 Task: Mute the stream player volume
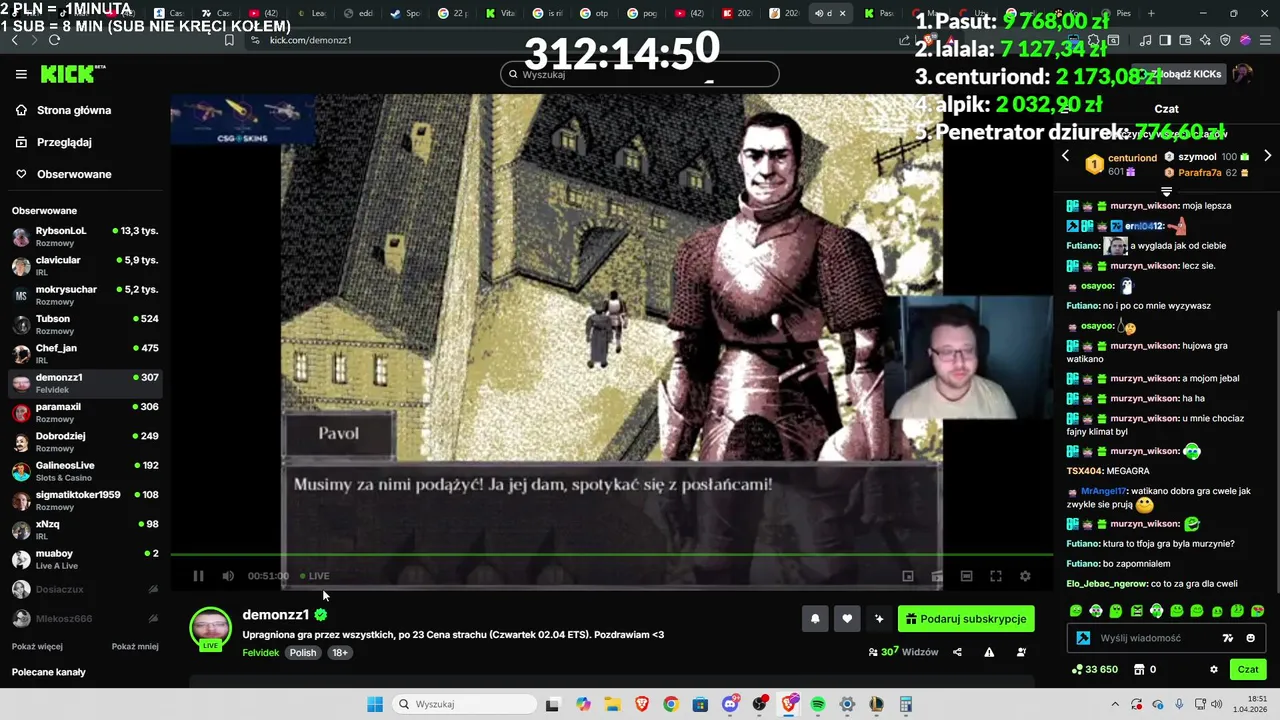[x=228, y=576]
